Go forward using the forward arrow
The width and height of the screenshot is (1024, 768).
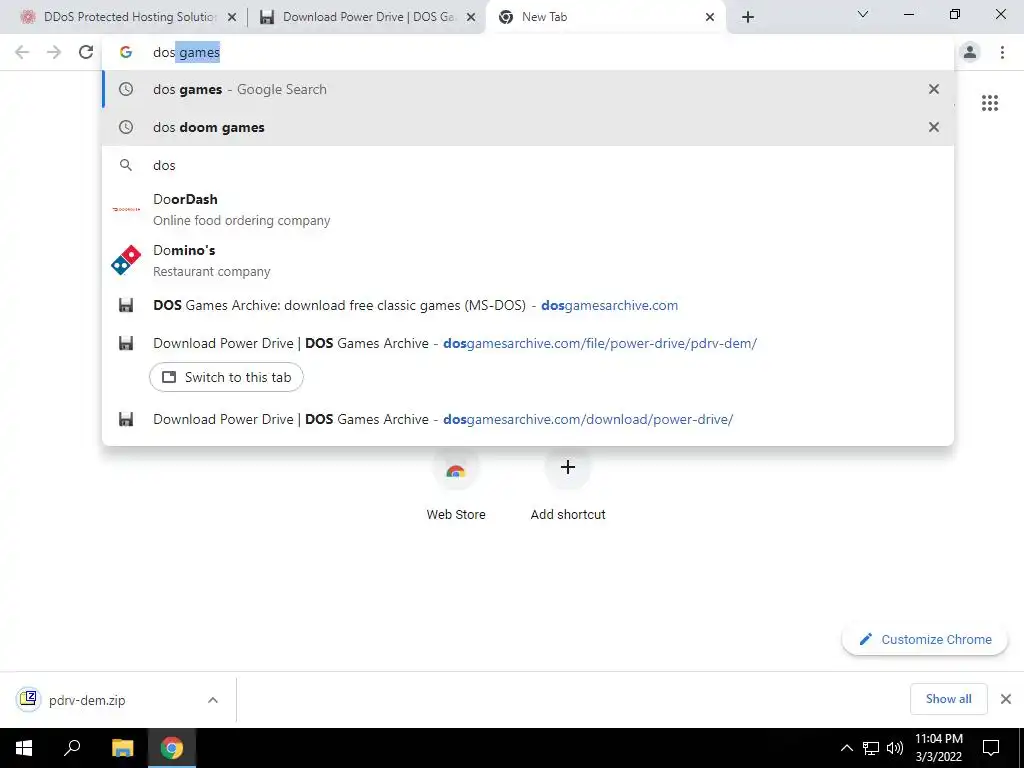pyautogui.click(x=54, y=52)
